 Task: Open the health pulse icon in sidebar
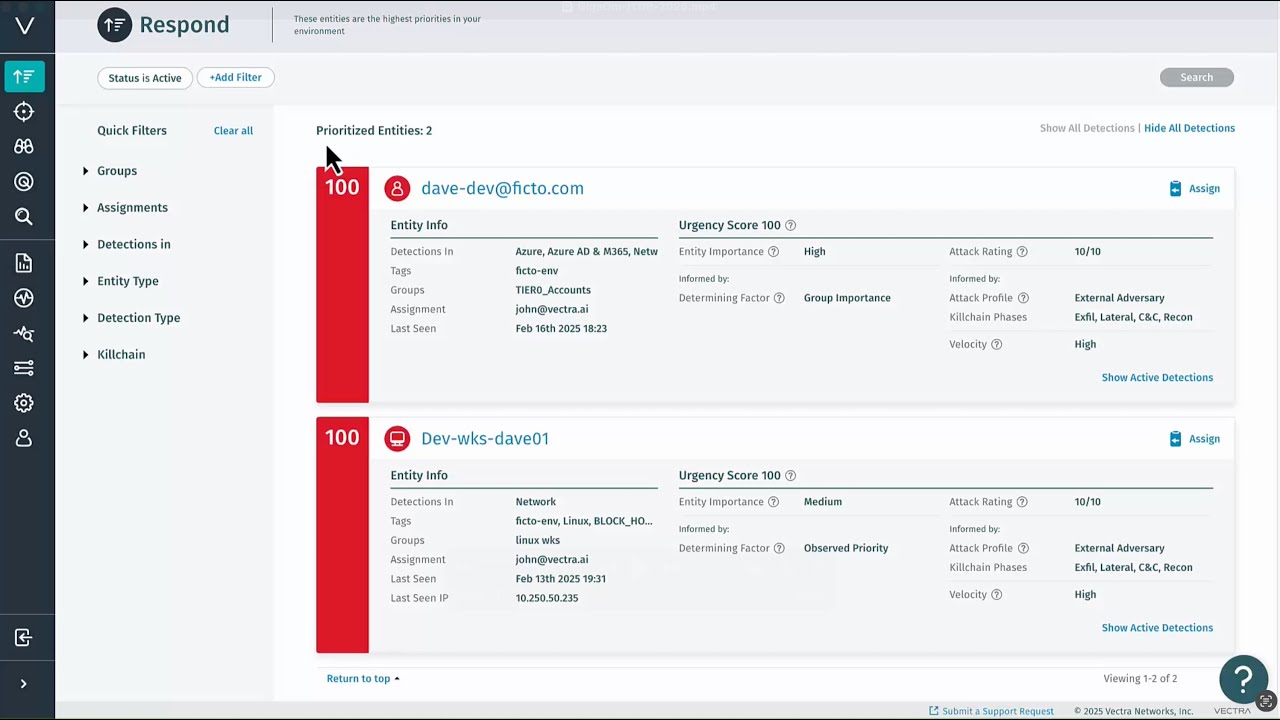tap(24, 298)
